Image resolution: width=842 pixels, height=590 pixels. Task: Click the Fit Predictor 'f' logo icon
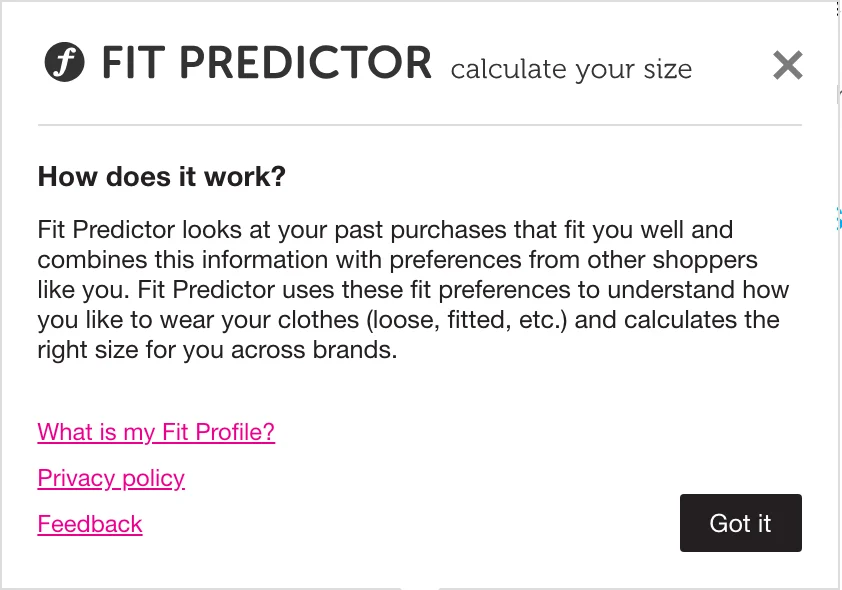click(64, 62)
